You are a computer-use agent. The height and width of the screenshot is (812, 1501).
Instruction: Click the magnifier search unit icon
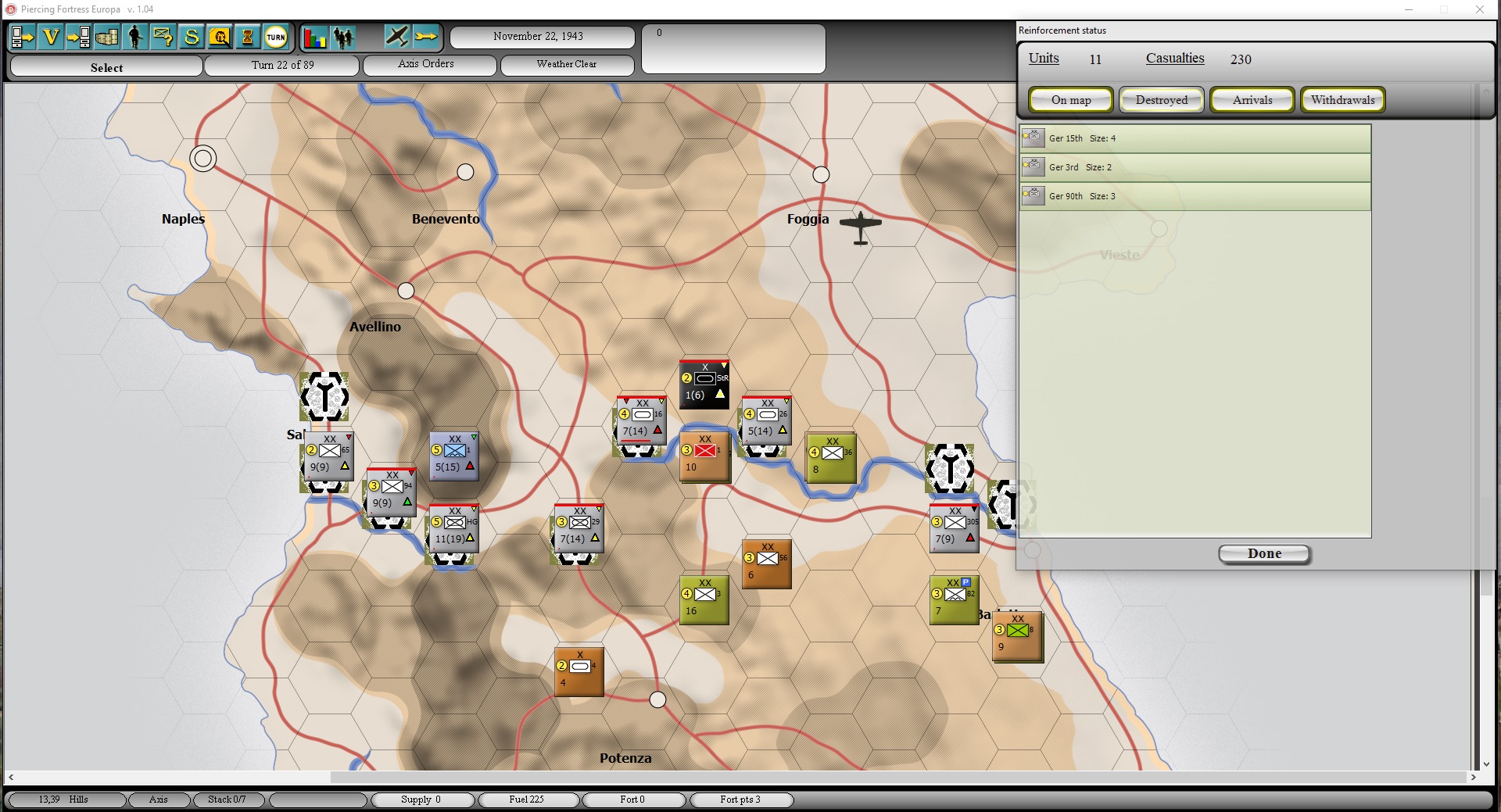click(220, 37)
